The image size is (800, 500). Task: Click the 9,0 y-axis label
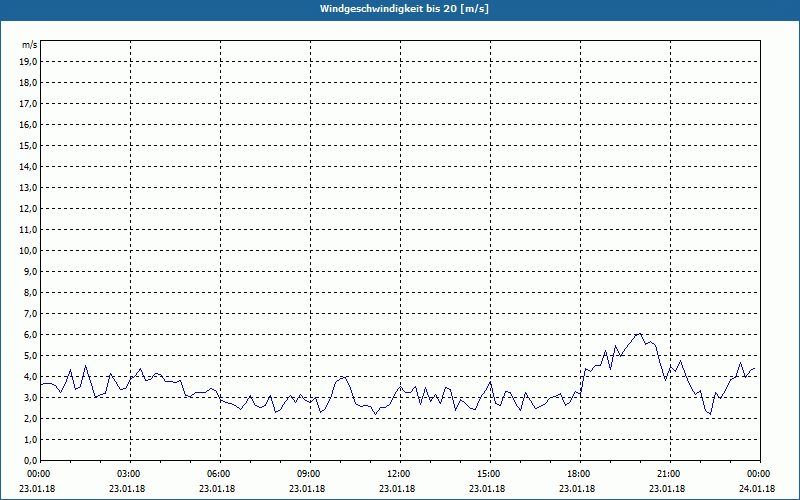click(30, 271)
